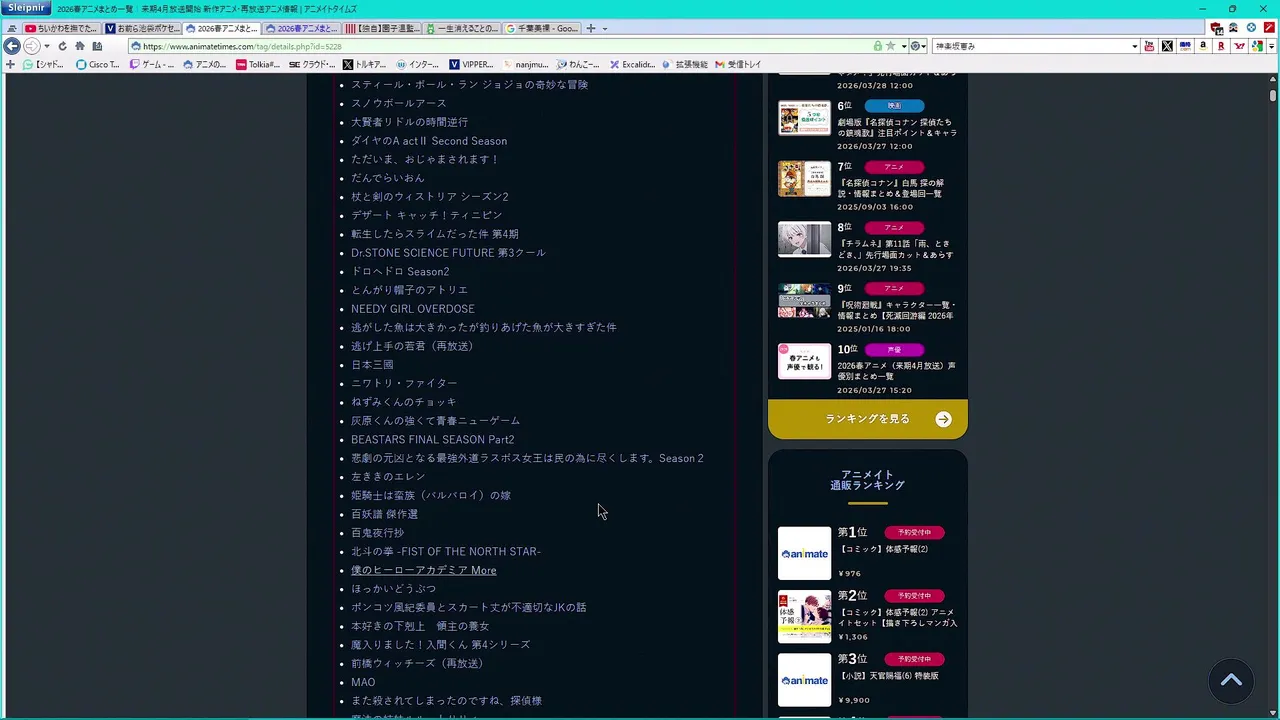Go back with the back arrow button
This screenshot has width=1280, height=720.
click(12, 46)
